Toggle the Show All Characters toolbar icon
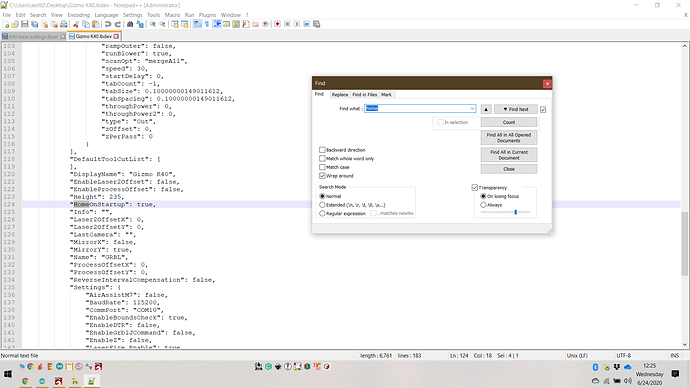This screenshot has width=690, height=388. 207,24
